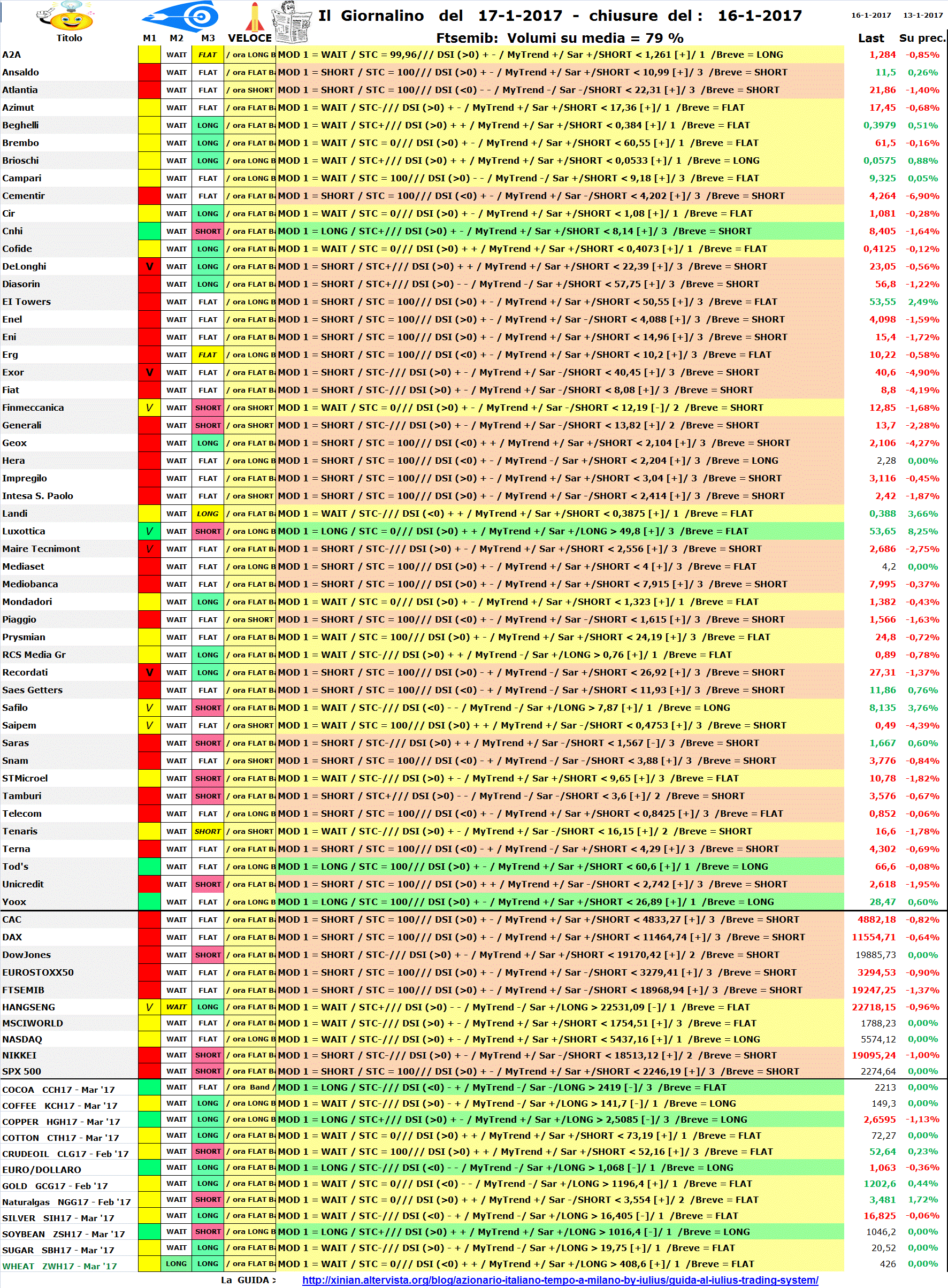Click Safilo's change value 3,76%
The image size is (948, 1288).
(923, 708)
